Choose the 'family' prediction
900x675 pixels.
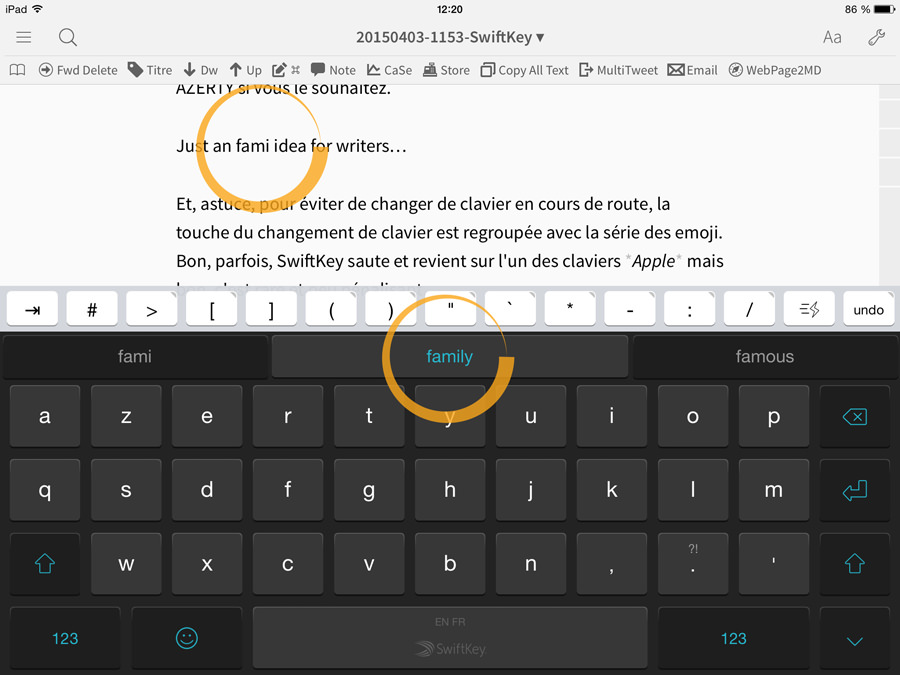click(x=449, y=356)
